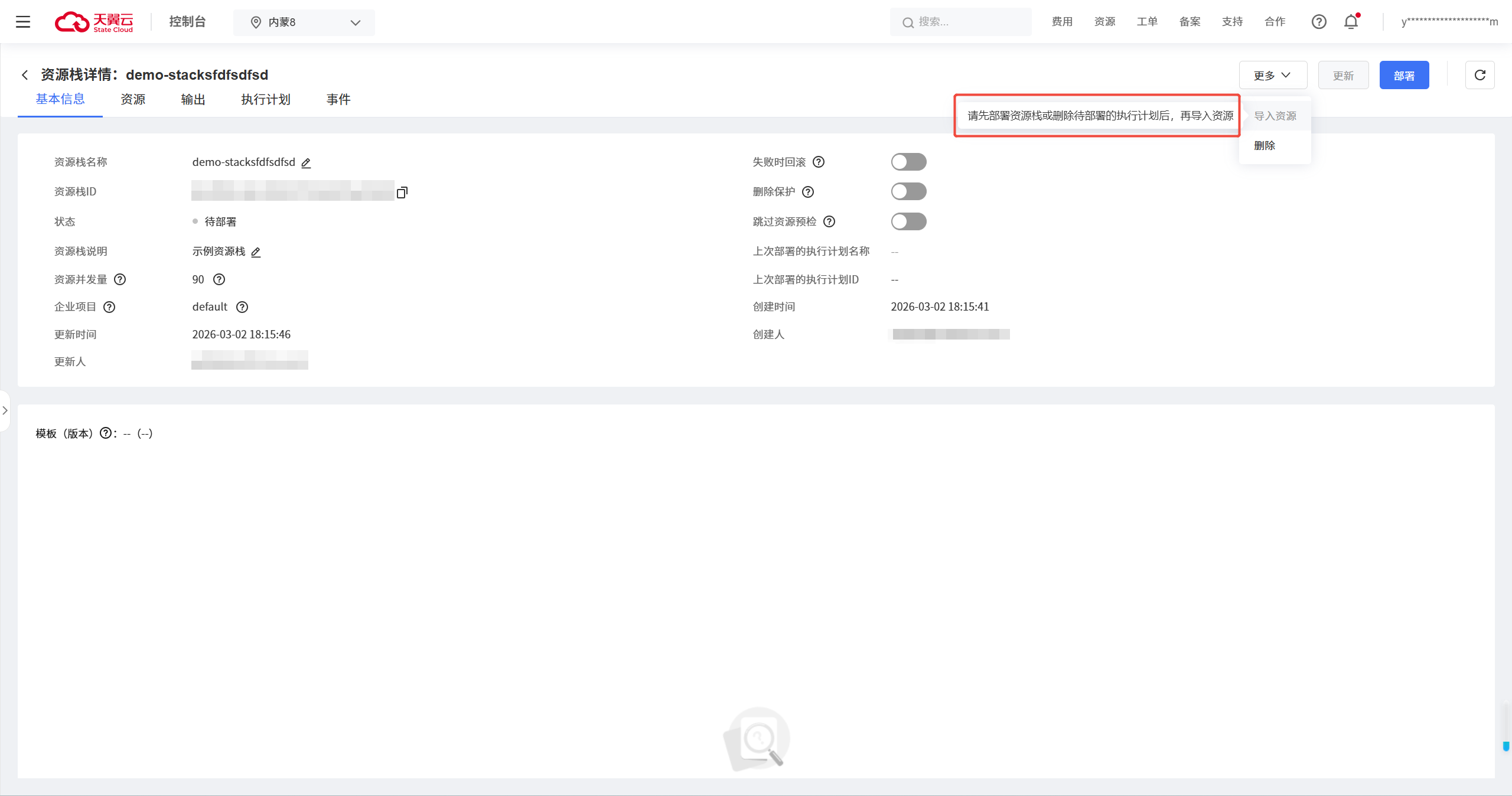Click the help question mark in header

tap(1319, 22)
